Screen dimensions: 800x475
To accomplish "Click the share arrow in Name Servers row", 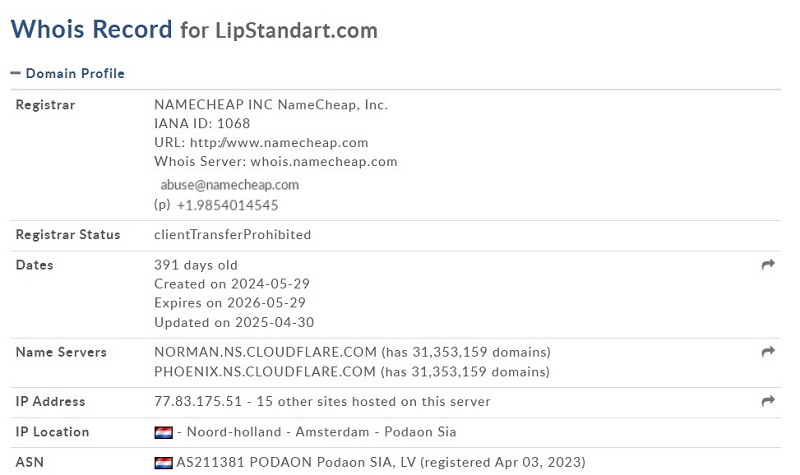I will point(768,352).
